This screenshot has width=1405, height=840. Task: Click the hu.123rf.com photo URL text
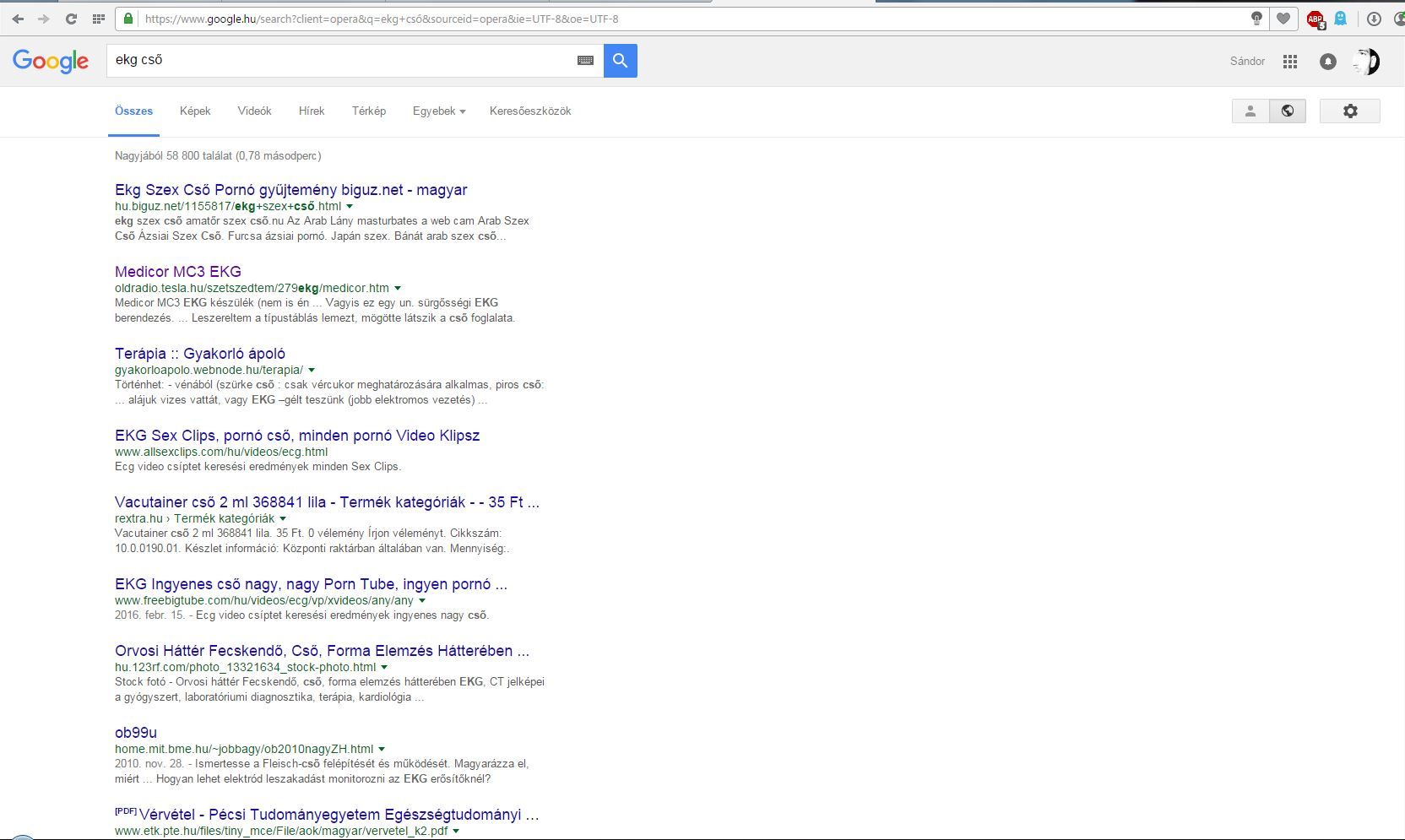click(x=246, y=667)
